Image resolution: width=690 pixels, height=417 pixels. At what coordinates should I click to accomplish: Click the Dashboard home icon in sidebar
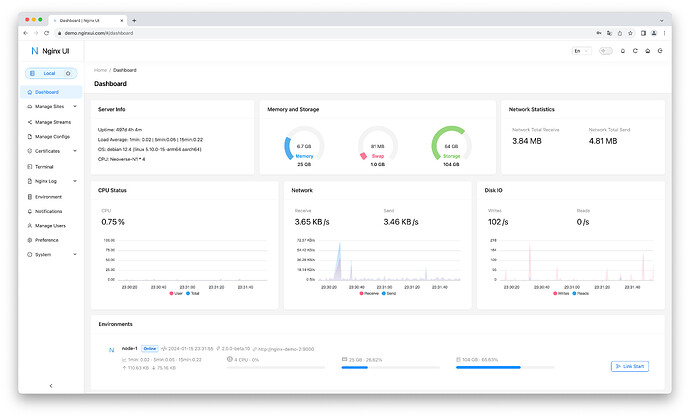pos(30,92)
